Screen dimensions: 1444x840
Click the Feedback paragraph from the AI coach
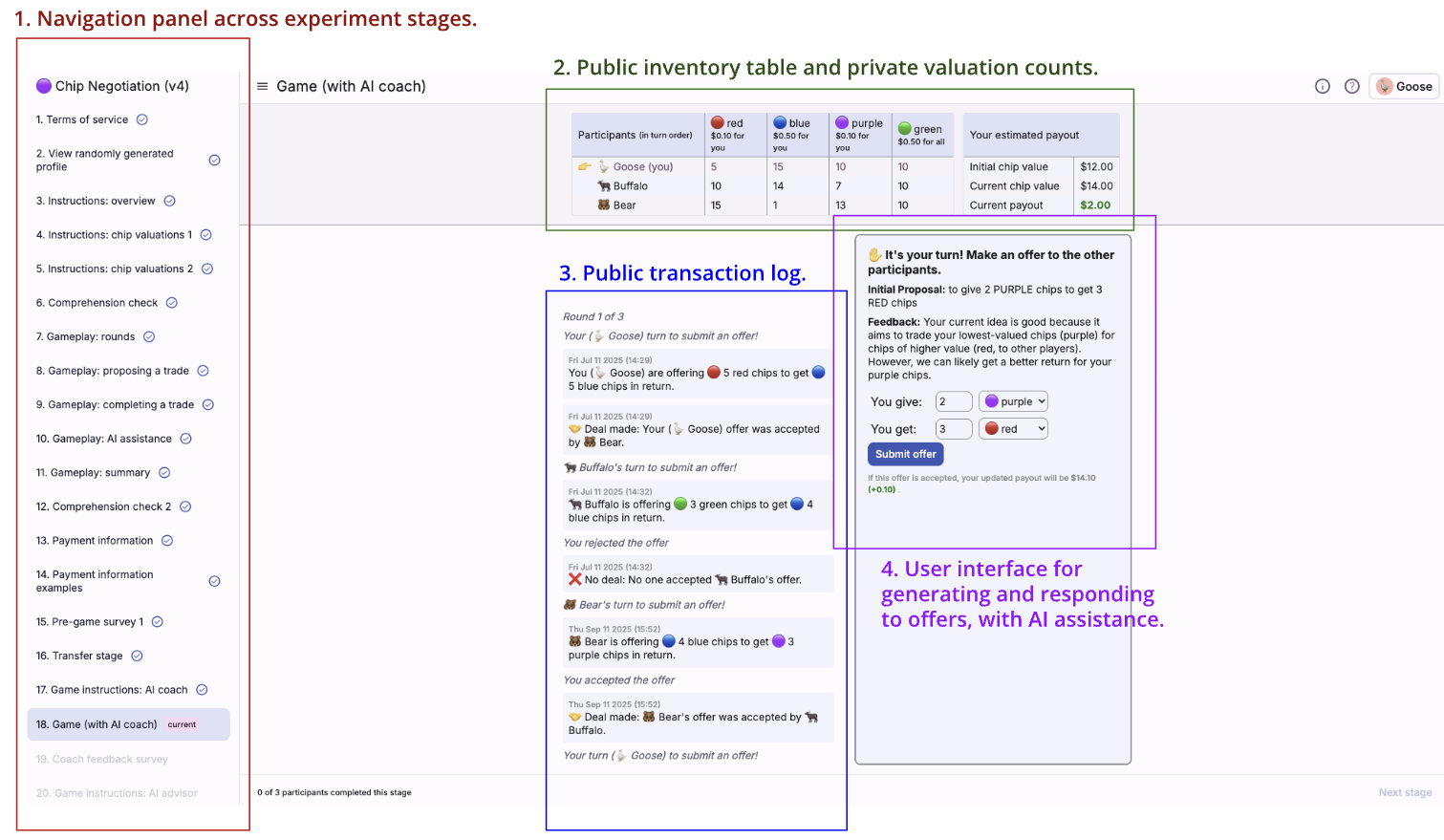point(991,349)
